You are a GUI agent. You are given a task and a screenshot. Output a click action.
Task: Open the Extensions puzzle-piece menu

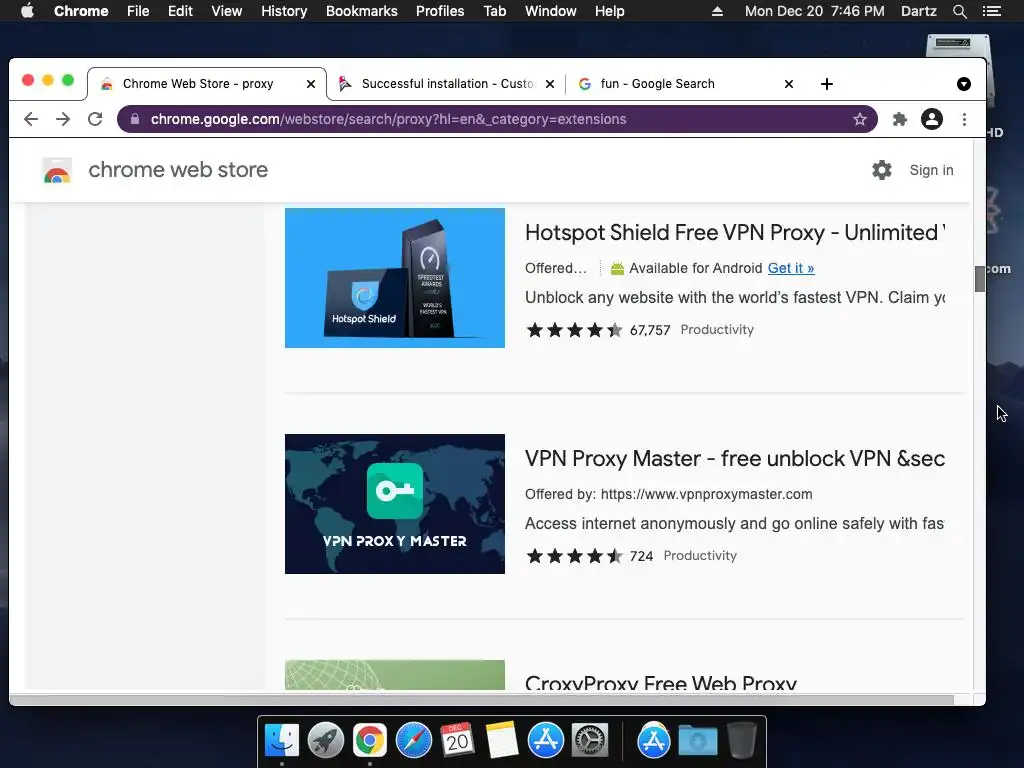tap(900, 119)
